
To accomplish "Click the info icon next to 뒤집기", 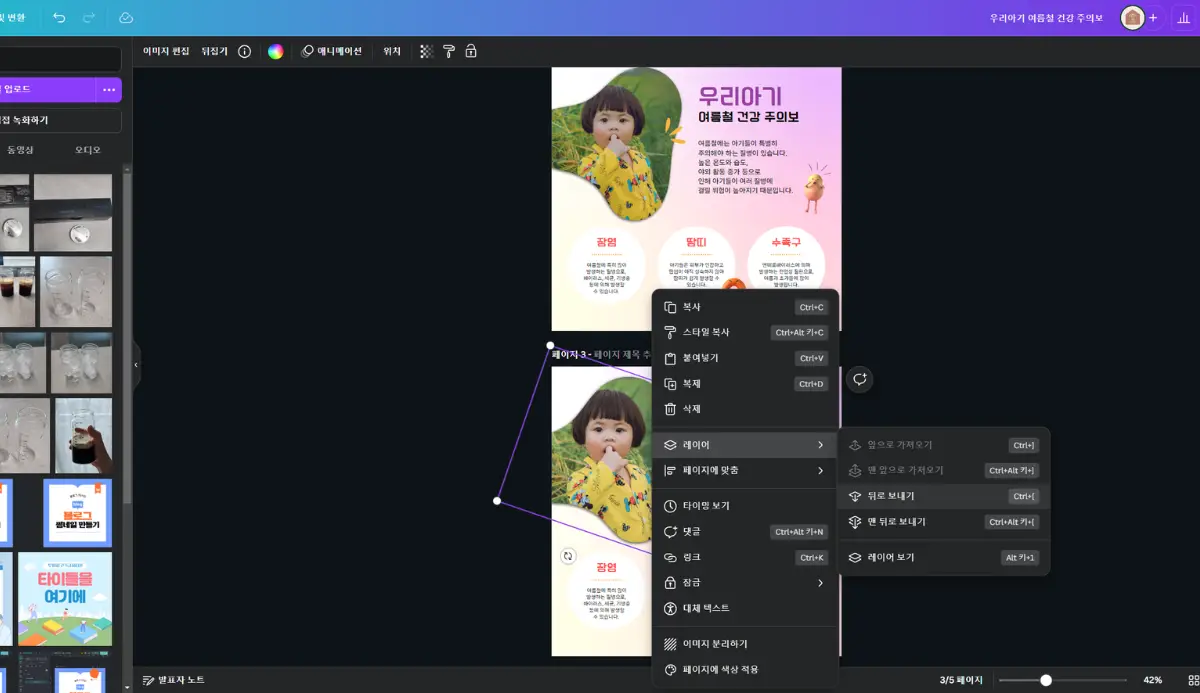I will coord(247,51).
